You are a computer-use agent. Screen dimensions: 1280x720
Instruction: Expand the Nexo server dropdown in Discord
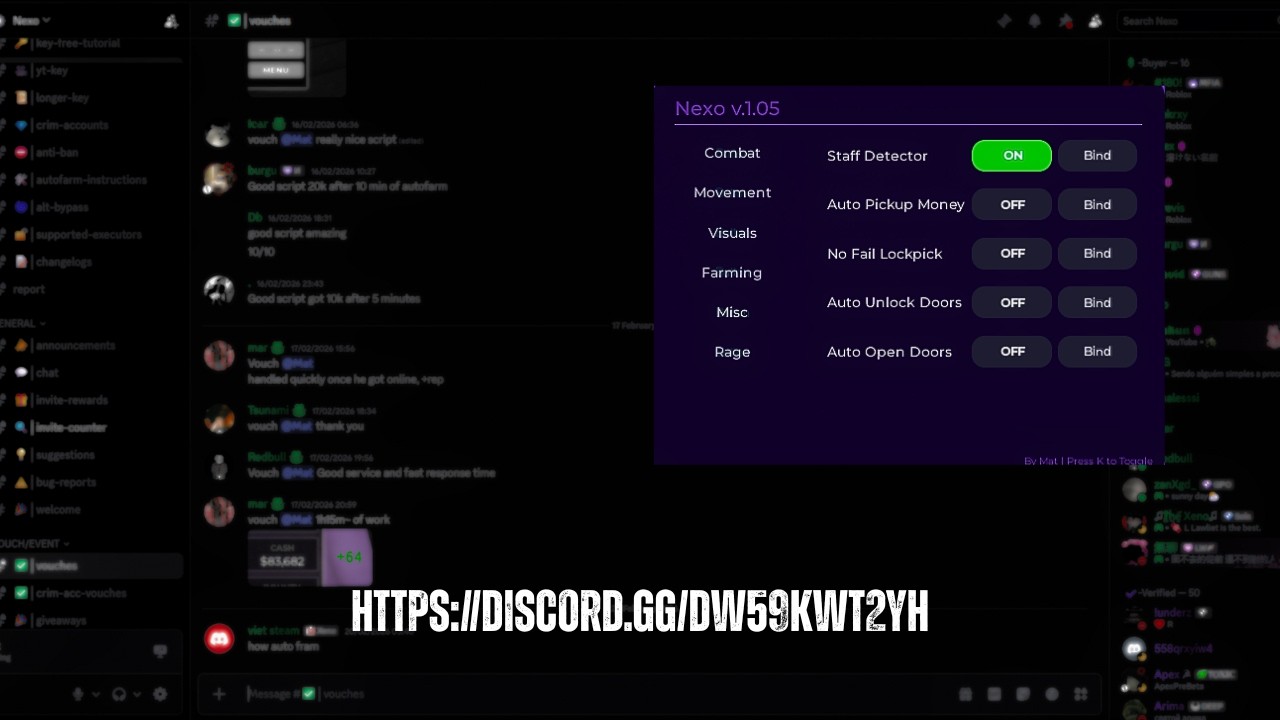pyautogui.click(x=30, y=20)
